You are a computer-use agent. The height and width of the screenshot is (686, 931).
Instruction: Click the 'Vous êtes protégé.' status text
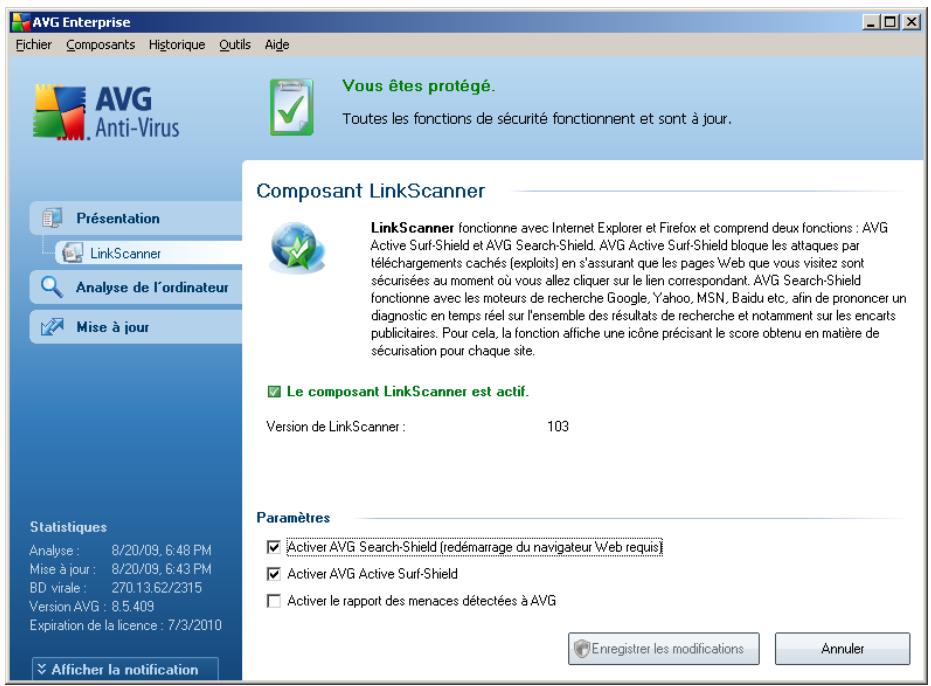[x=418, y=86]
